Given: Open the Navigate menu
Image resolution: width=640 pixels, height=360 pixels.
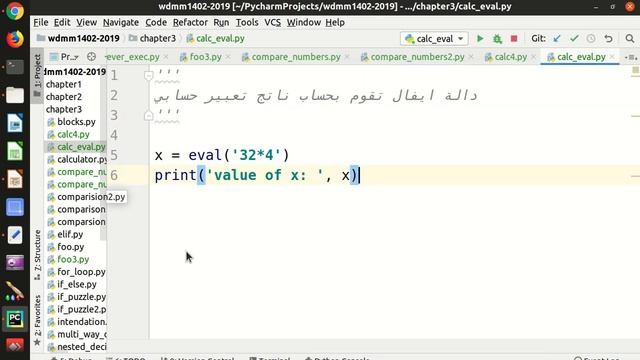Looking at the screenshot, I should [x=121, y=22].
